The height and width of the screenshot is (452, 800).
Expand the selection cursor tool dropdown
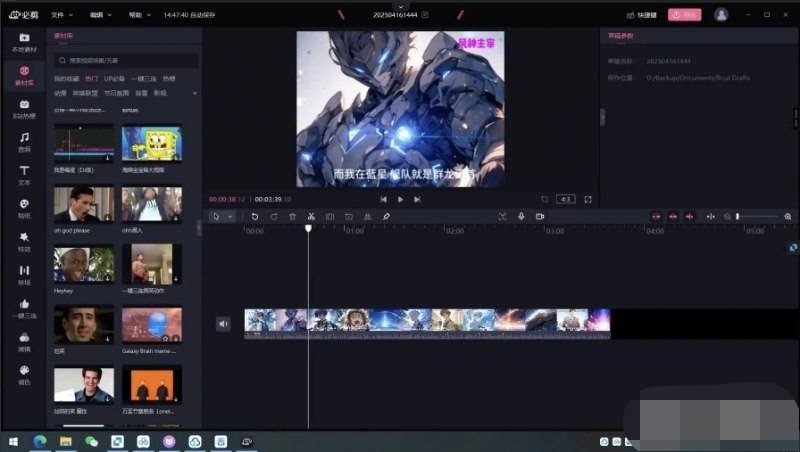coord(230,216)
